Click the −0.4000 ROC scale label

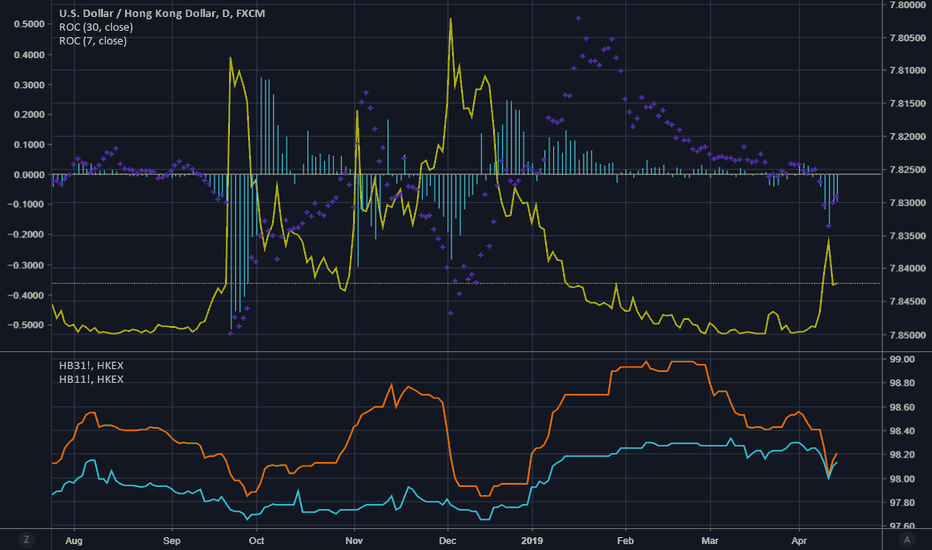tap(26, 295)
